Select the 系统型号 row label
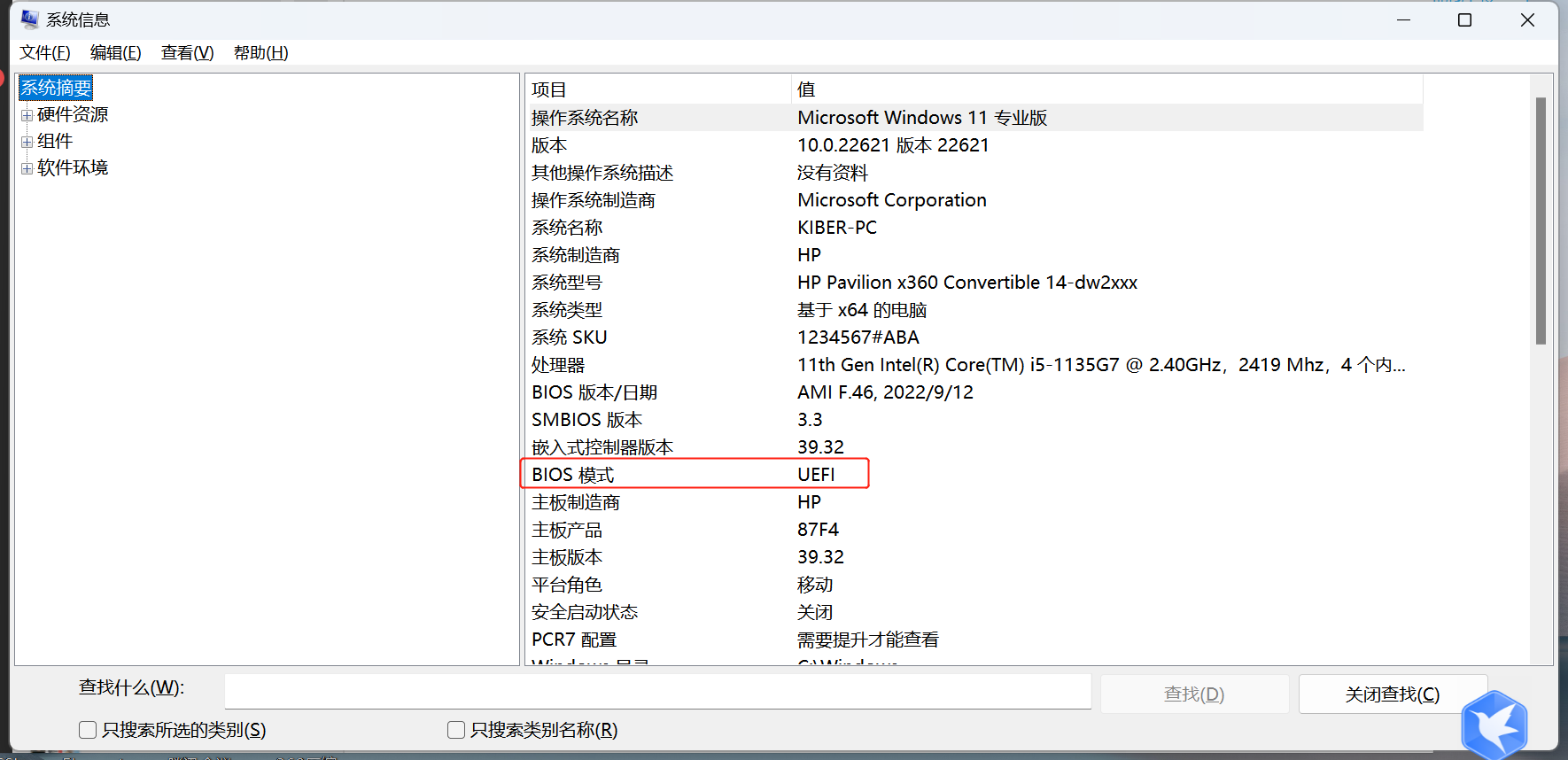Viewport: 1568px width, 760px height. [x=567, y=283]
